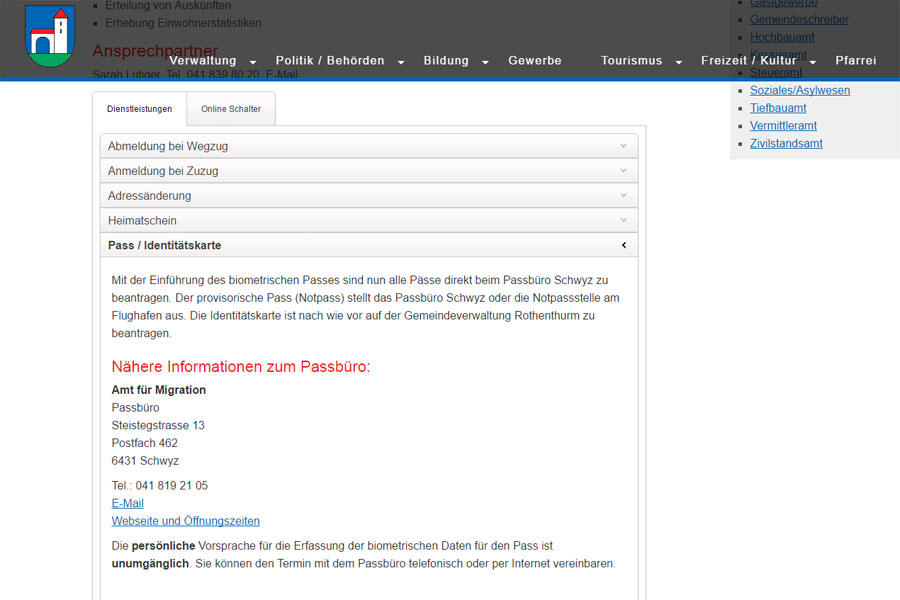Click the Rothenthurm coat of arms logo
The height and width of the screenshot is (600, 900).
coord(51,36)
